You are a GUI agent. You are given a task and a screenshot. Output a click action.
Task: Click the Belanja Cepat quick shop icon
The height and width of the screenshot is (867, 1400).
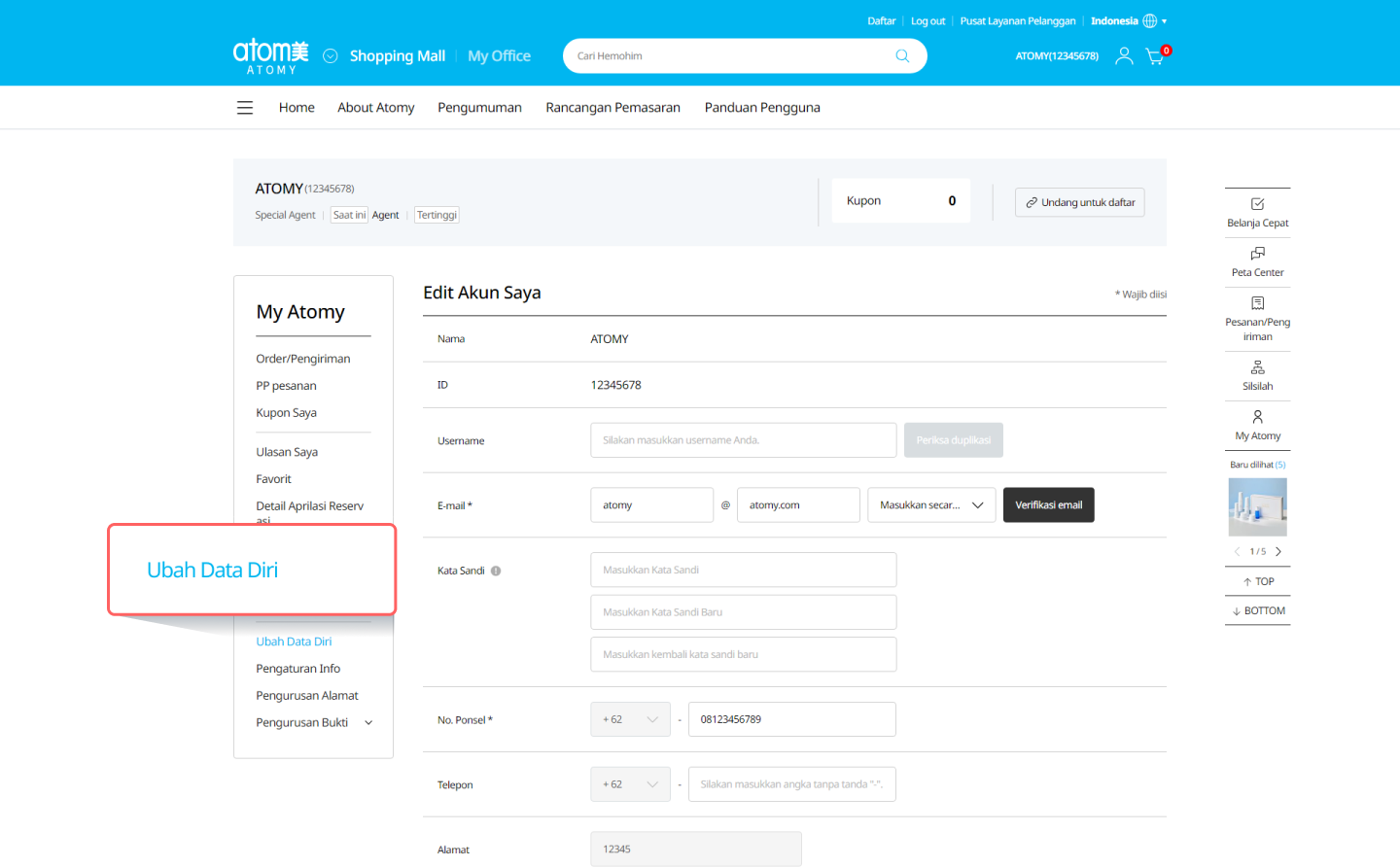[x=1257, y=204]
